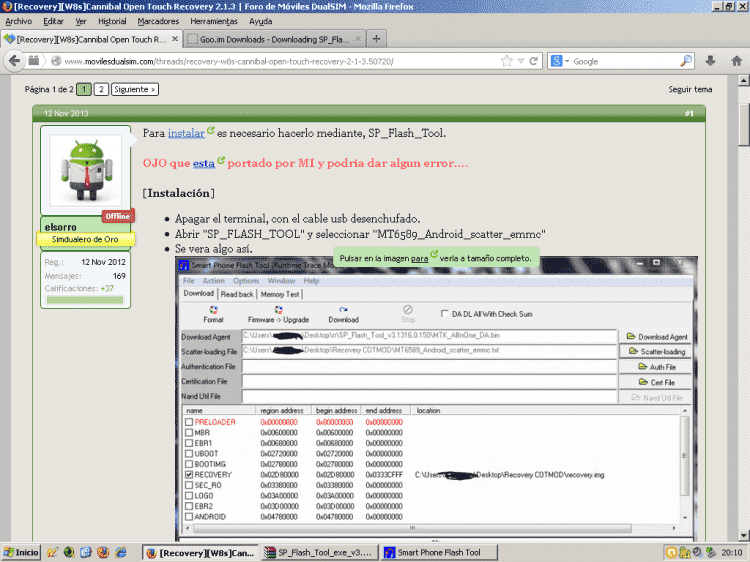Click Scatter-loading button in Flash Tool screenshot
Image resolution: width=750 pixels, height=562 pixels.
655,352
